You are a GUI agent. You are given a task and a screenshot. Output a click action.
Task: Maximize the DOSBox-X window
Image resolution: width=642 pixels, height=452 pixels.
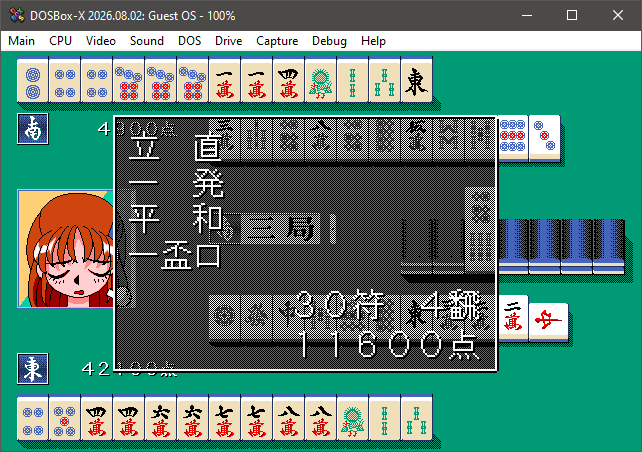(572, 16)
